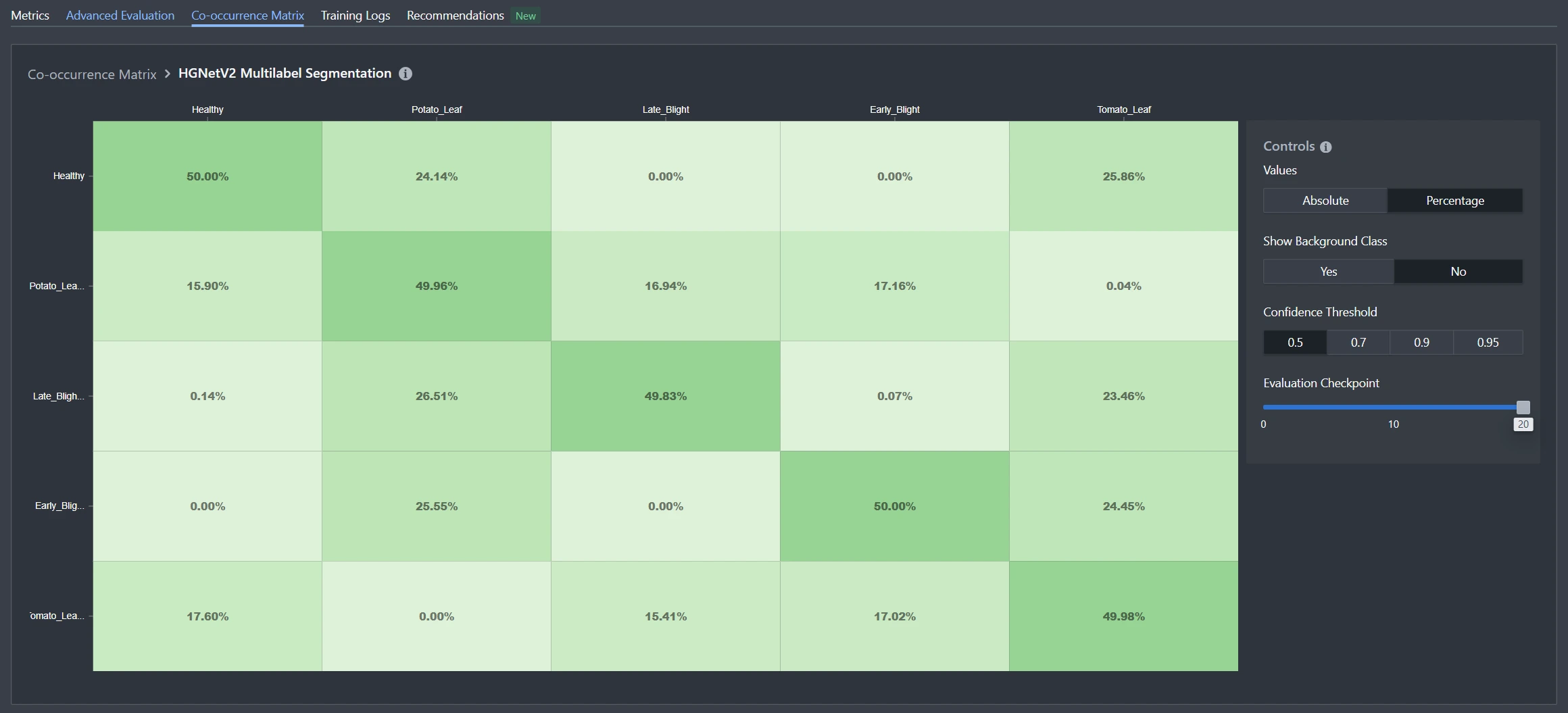Open the Metrics tab
Image resolution: width=1568 pixels, height=713 pixels.
click(30, 15)
